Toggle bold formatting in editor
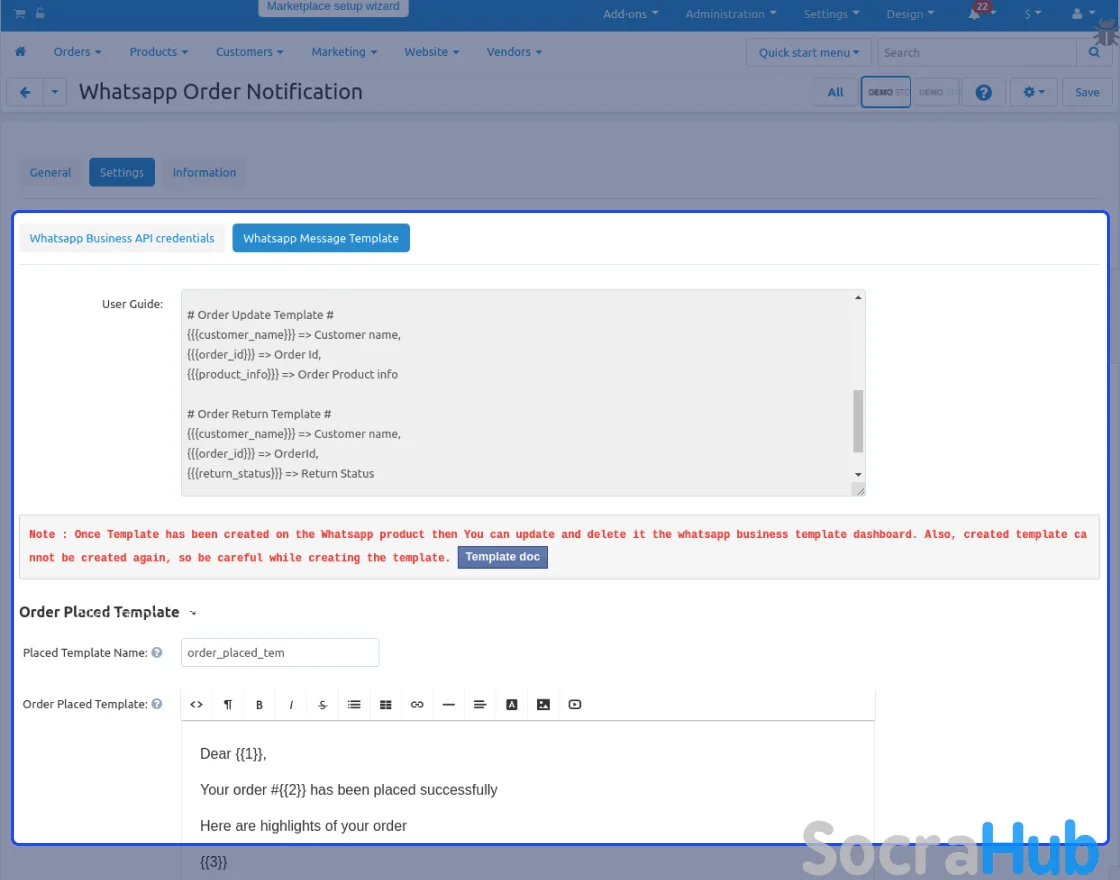The image size is (1120, 880). coord(259,704)
